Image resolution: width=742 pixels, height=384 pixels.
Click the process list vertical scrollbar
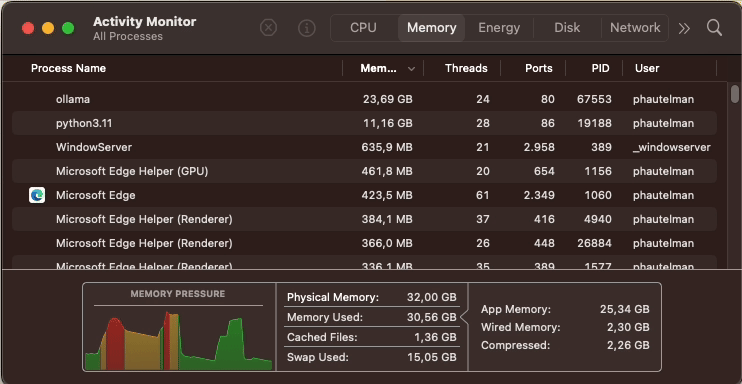point(734,94)
